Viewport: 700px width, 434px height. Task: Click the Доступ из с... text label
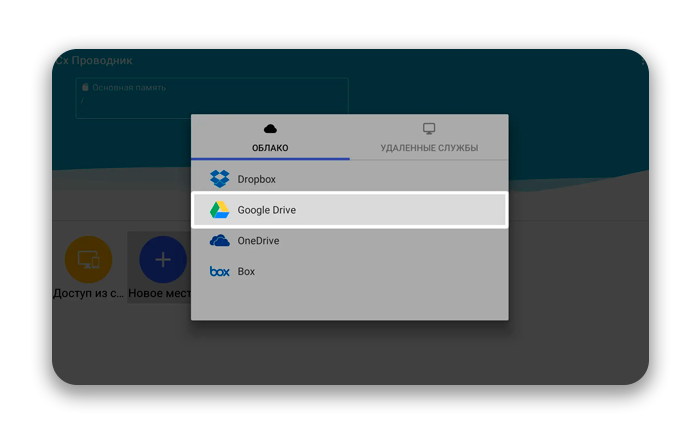[88, 294]
